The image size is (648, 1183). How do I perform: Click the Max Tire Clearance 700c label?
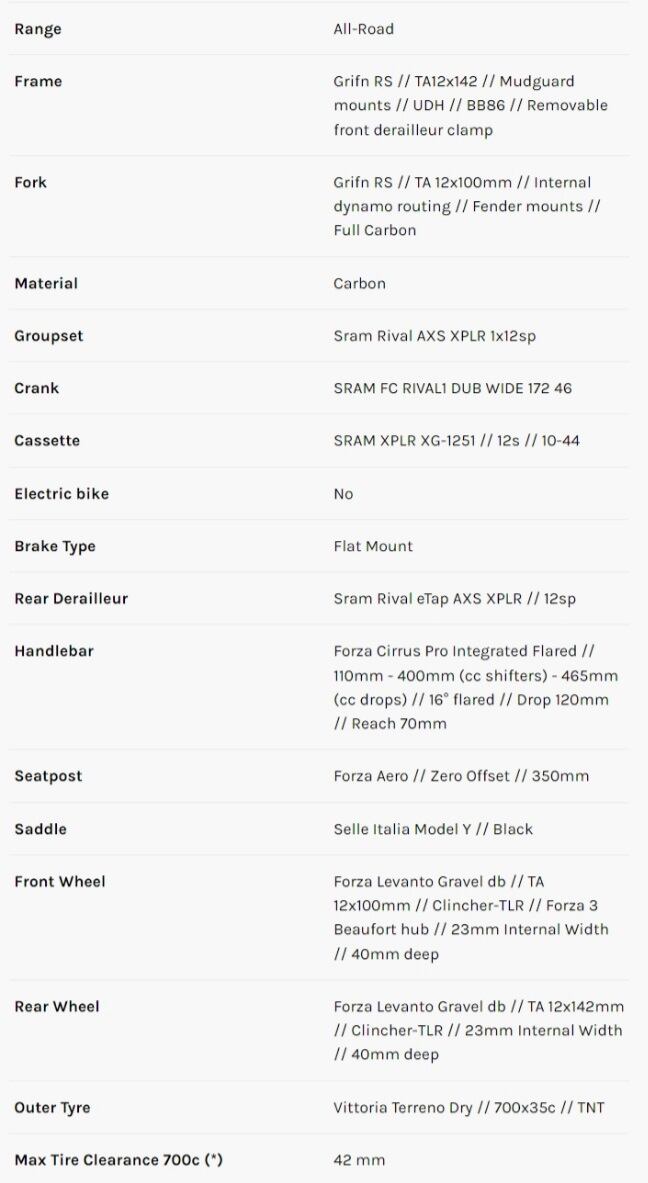[118, 1160]
